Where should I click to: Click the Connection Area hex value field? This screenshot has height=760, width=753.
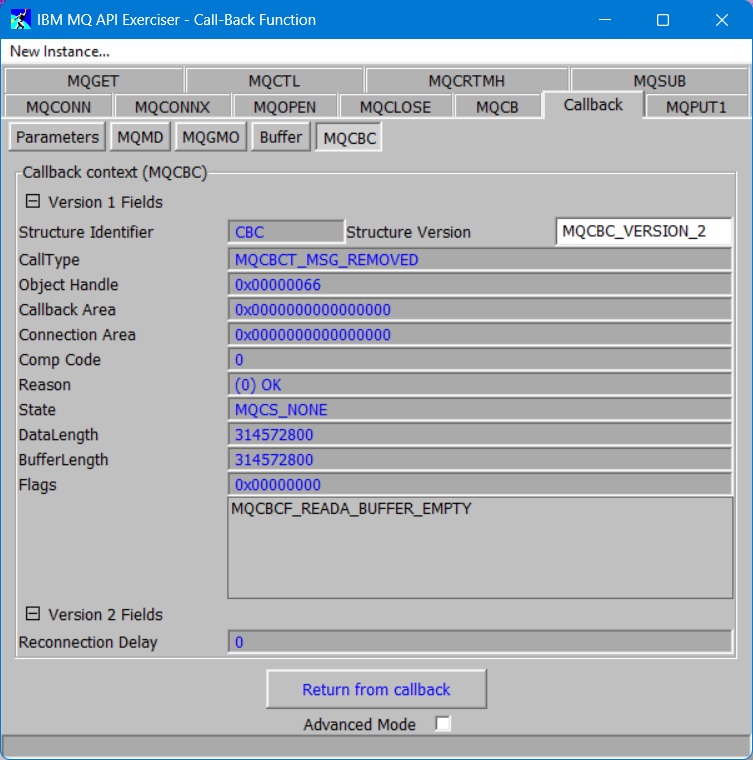(479, 334)
